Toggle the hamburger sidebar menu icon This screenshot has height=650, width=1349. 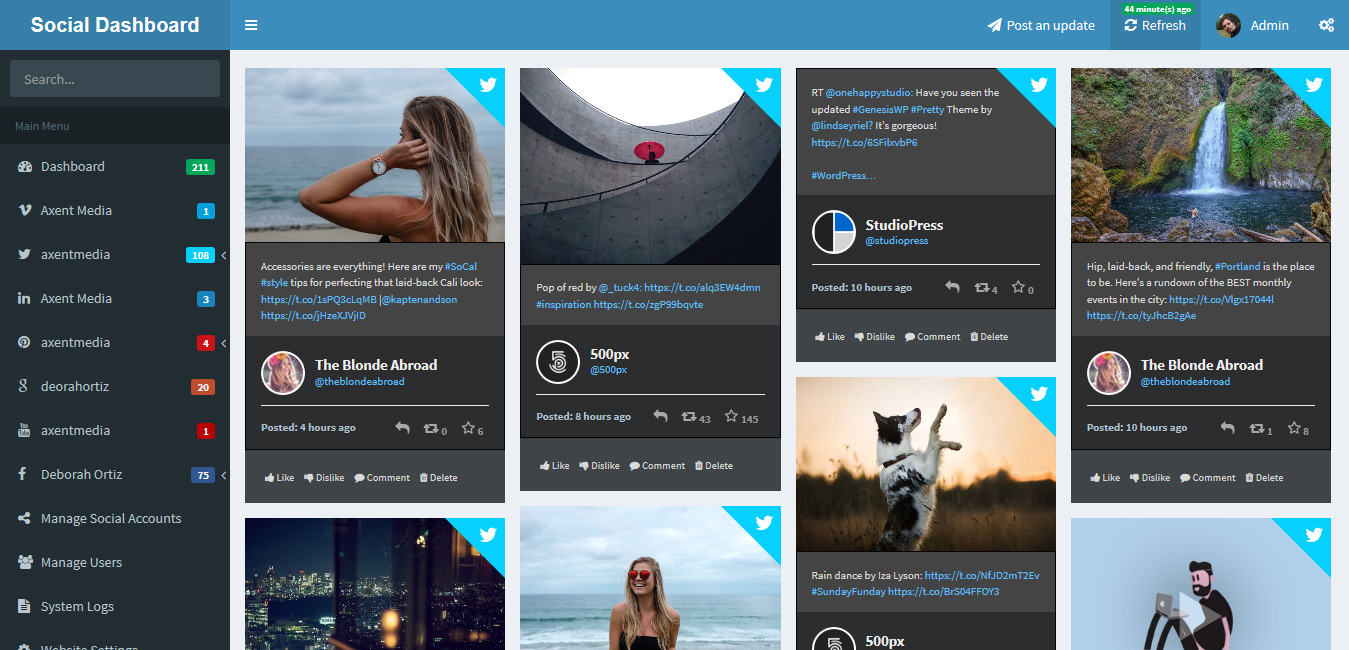[251, 25]
